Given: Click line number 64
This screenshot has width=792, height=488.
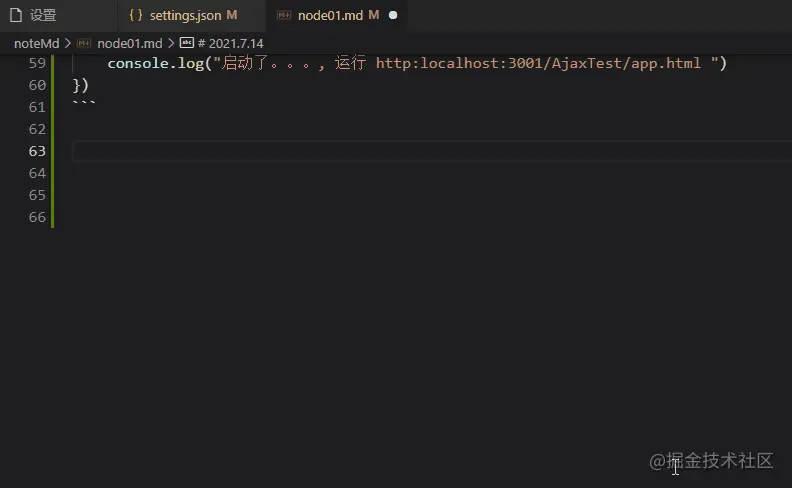Looking at the screenshot, I should pos(37,173).
